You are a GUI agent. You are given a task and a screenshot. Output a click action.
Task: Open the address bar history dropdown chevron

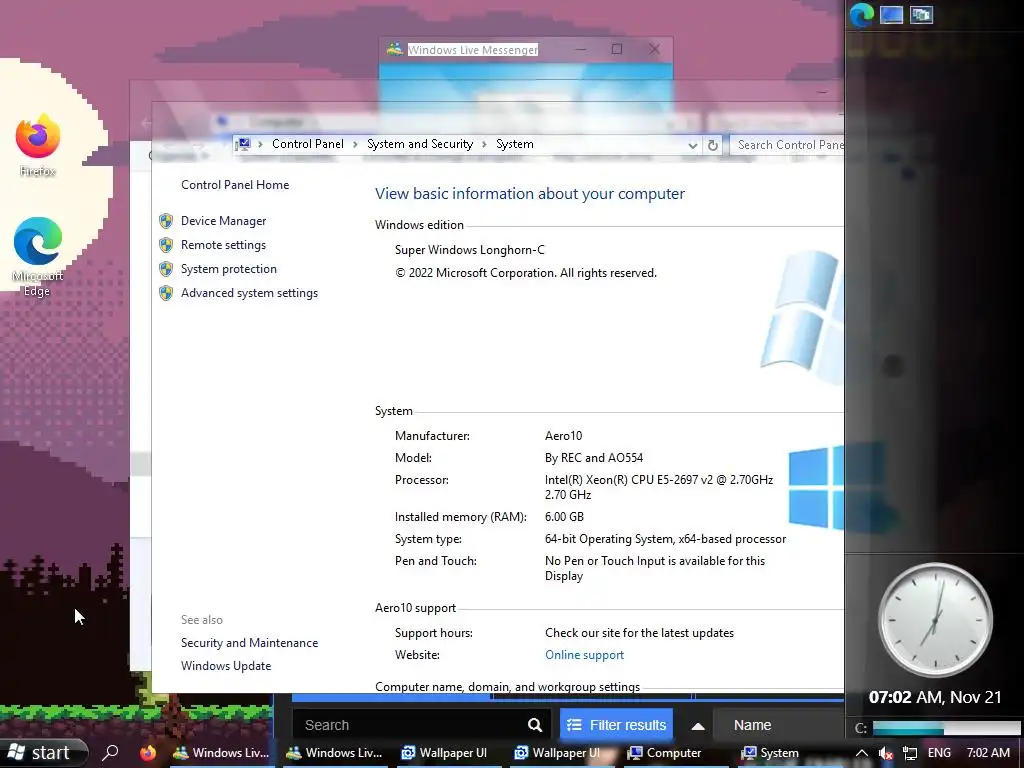pyautogui.click(x=692, y=146)
